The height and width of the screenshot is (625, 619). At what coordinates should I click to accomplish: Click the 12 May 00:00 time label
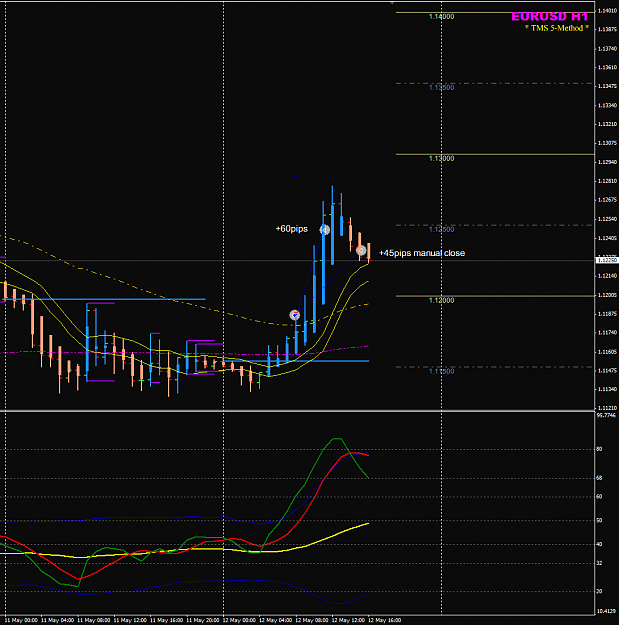[x=239, y=620]
